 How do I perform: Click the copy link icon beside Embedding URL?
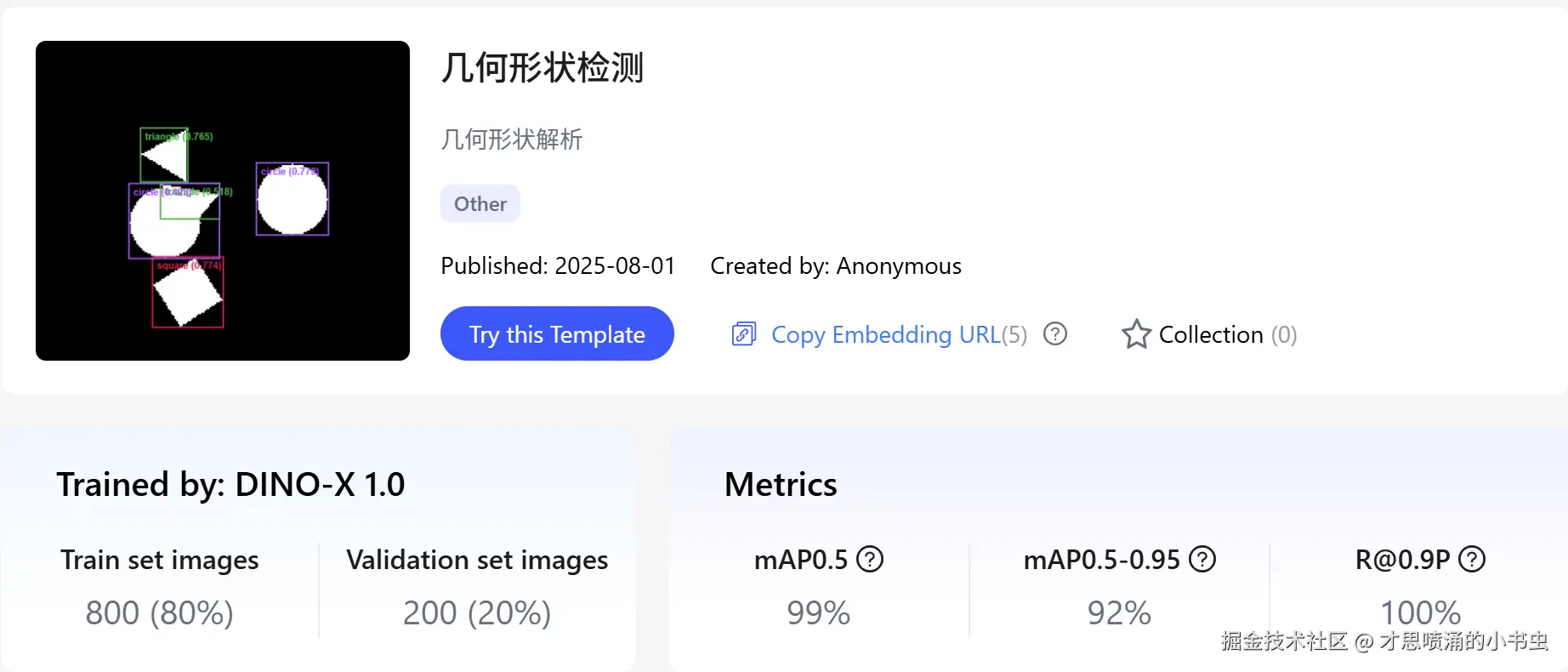[x=744, y=334]
